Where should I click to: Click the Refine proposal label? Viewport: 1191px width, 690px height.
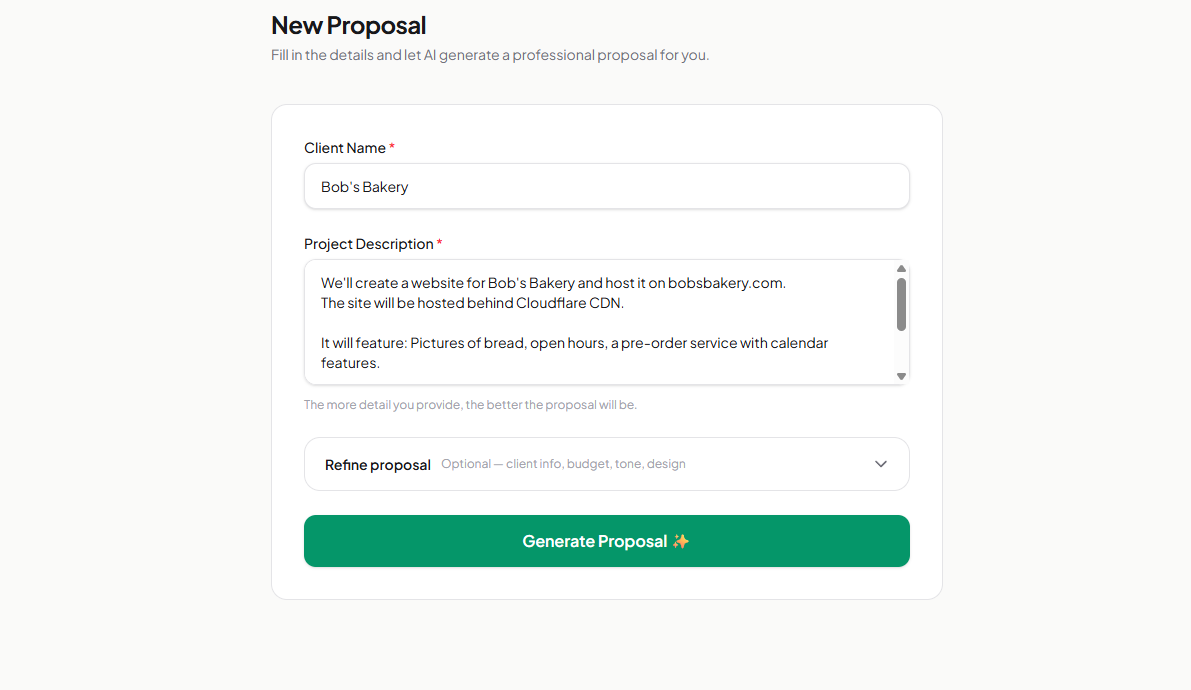click(377, 464)
